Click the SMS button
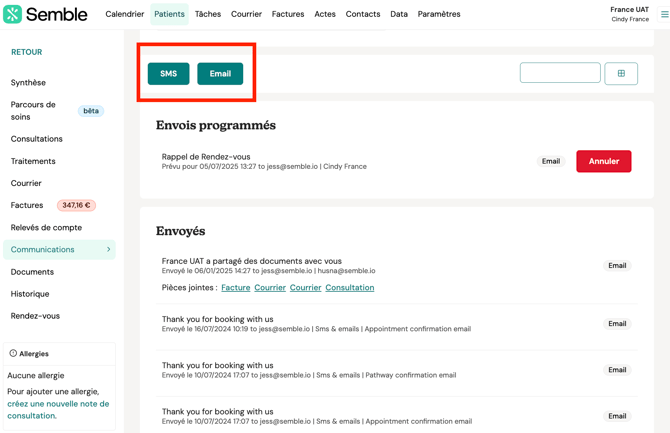This screenshot has width=670, height=433. (168, 73)
